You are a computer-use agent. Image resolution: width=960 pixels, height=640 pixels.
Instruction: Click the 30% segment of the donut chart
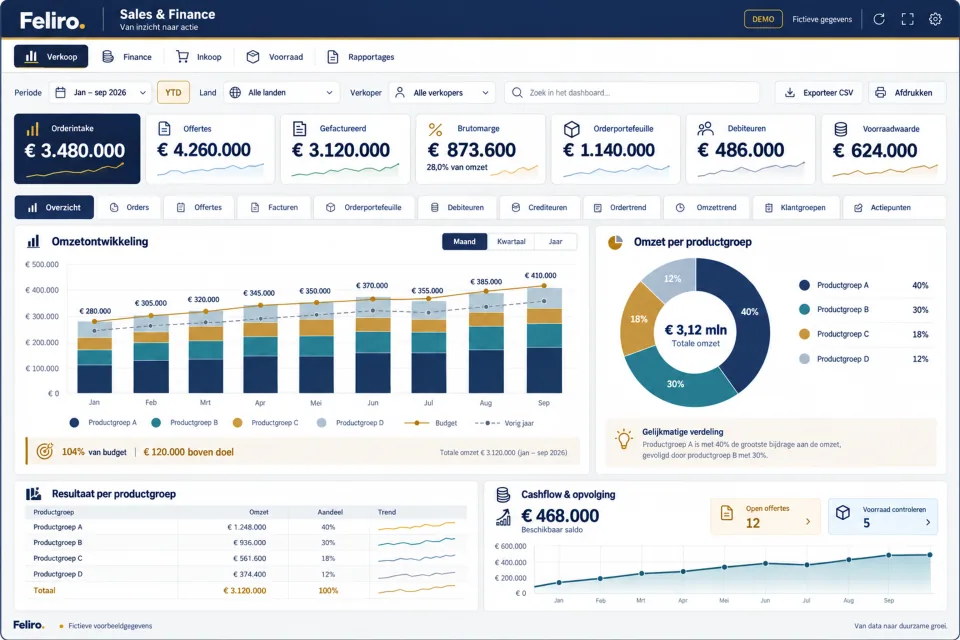pos(675,384)
